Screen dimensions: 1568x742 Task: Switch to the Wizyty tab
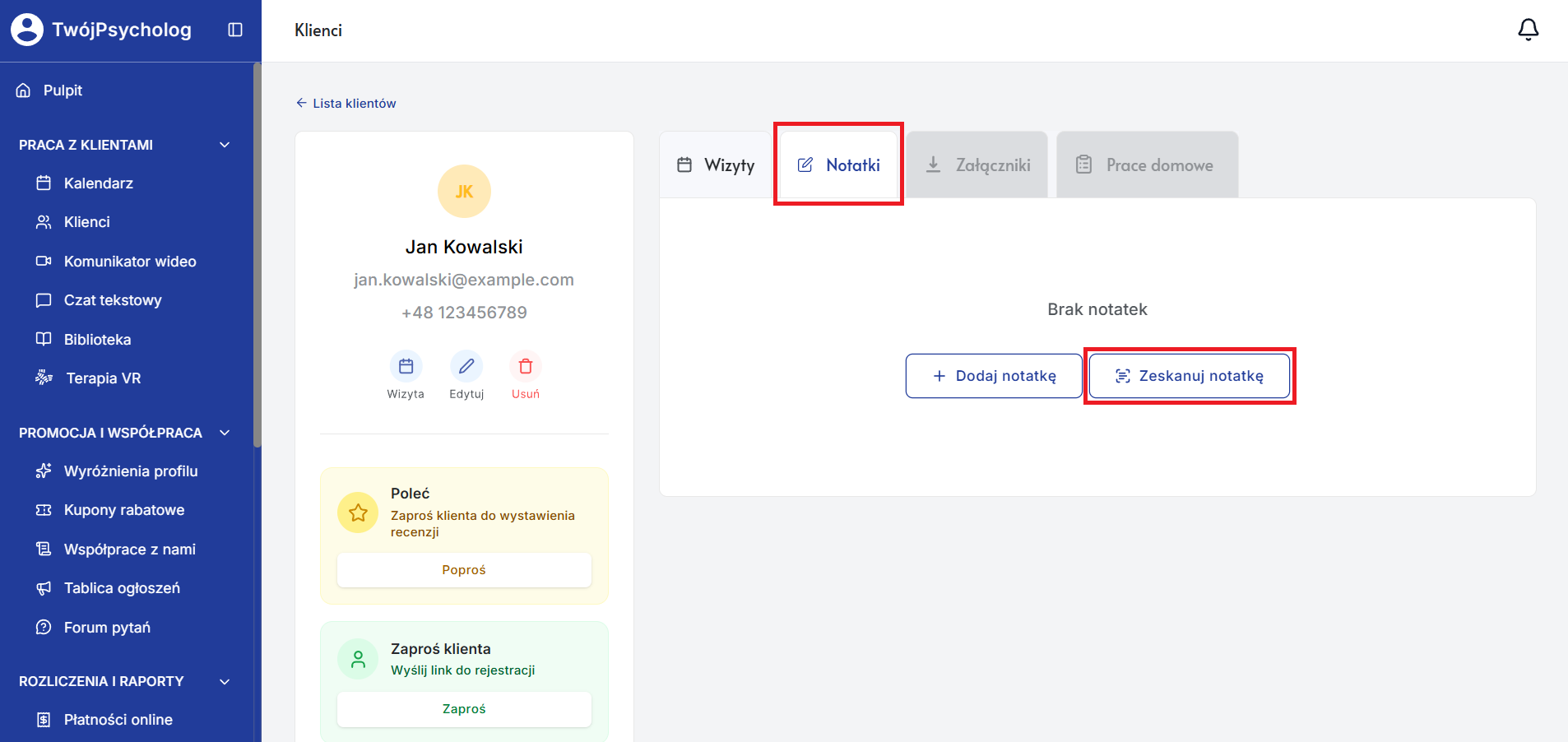click(x=715, y=165)
